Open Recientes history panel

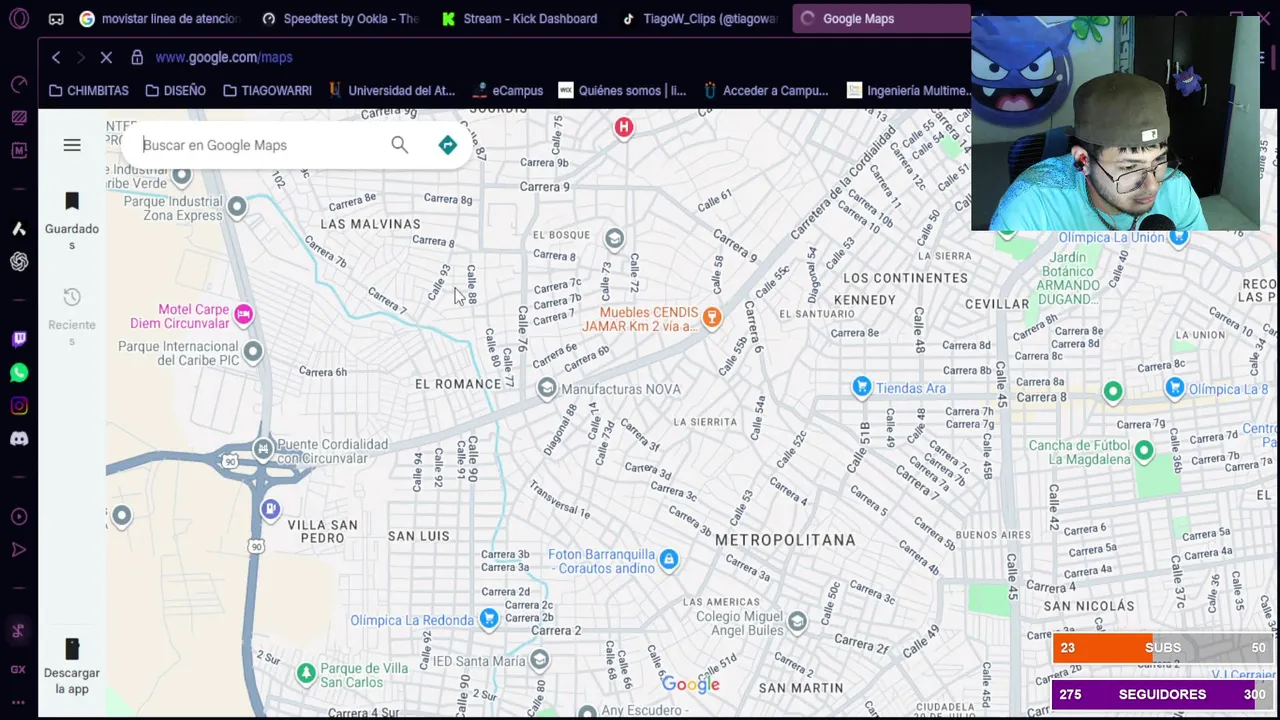tap(72, 316)
